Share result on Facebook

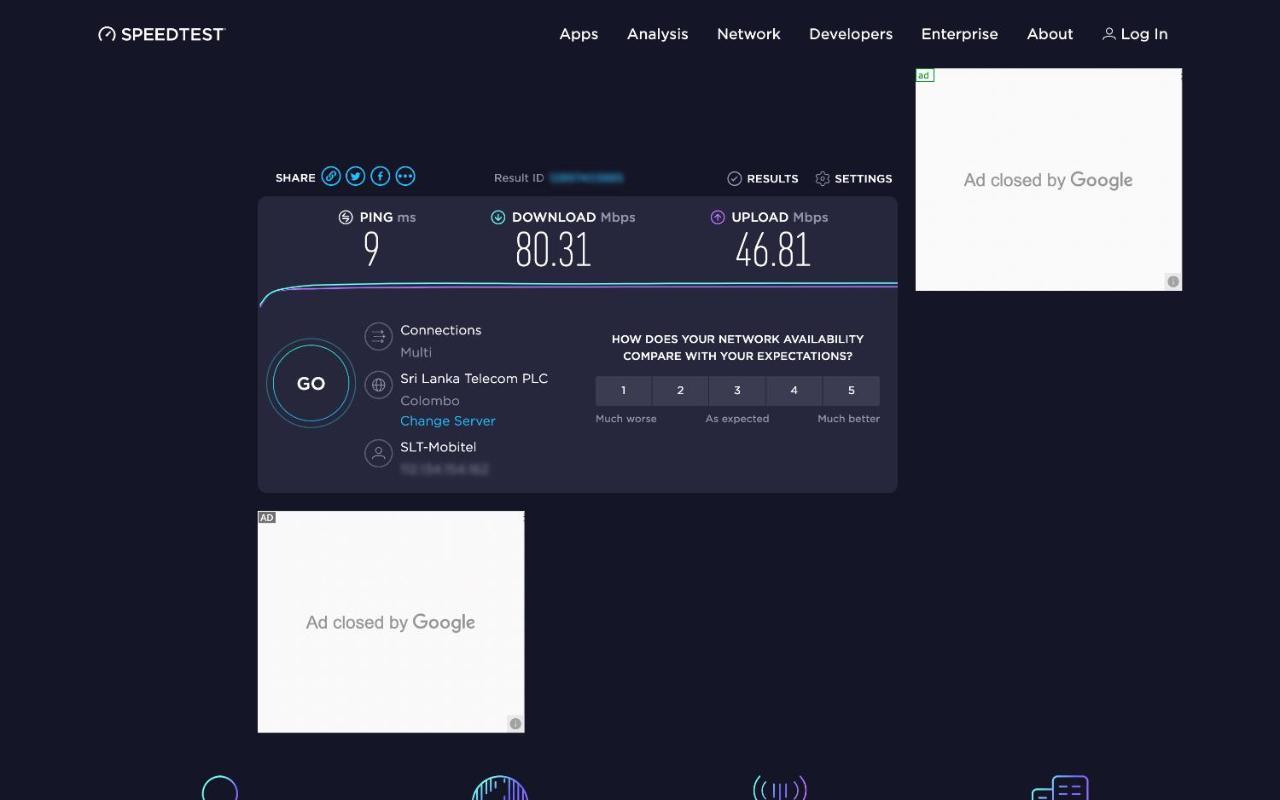(381, 176)
